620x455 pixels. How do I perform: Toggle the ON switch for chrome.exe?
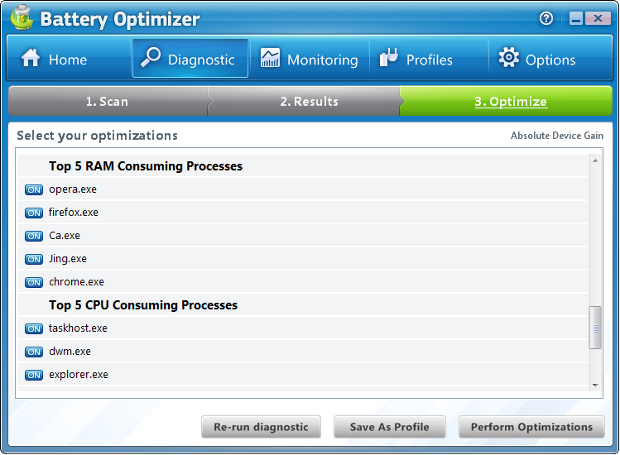(34, 282)
